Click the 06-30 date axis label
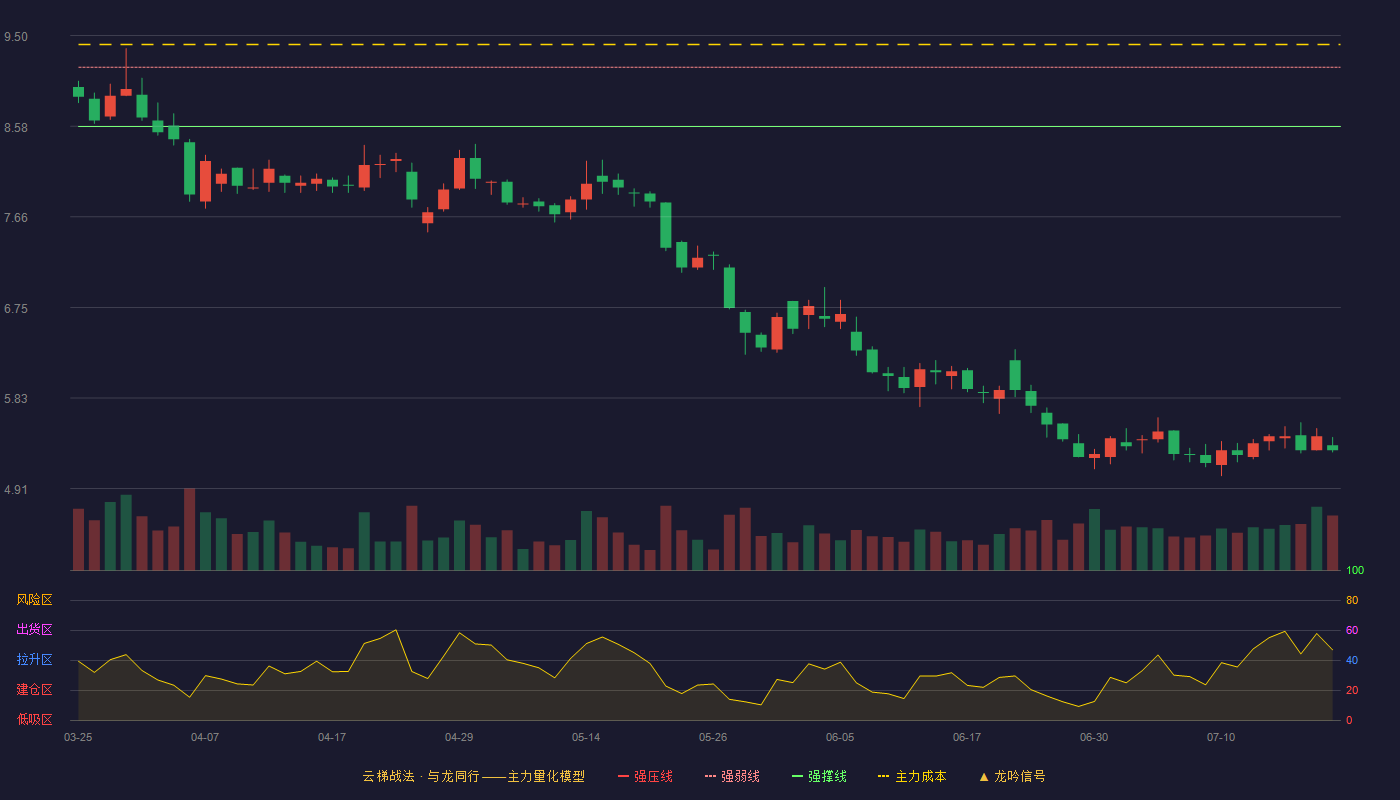Screen dimensions: 1400x800 coord(1094,737)
